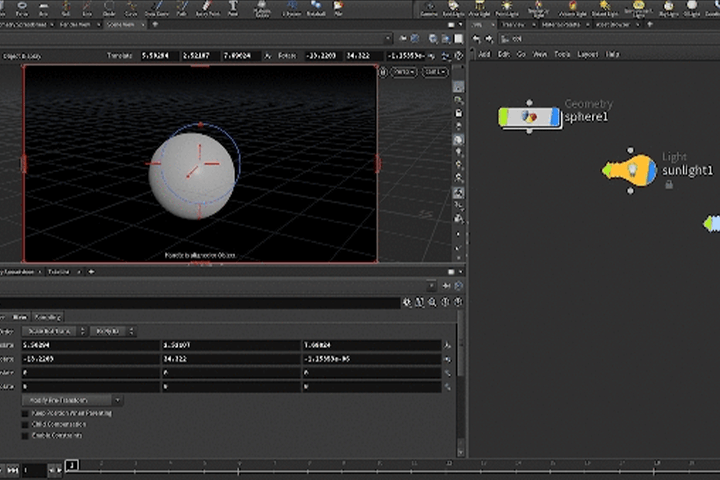720x480 pixels.
Task: Open Modify Pre-Transform dropdown arrow
Action: click(x=118, y=401)
